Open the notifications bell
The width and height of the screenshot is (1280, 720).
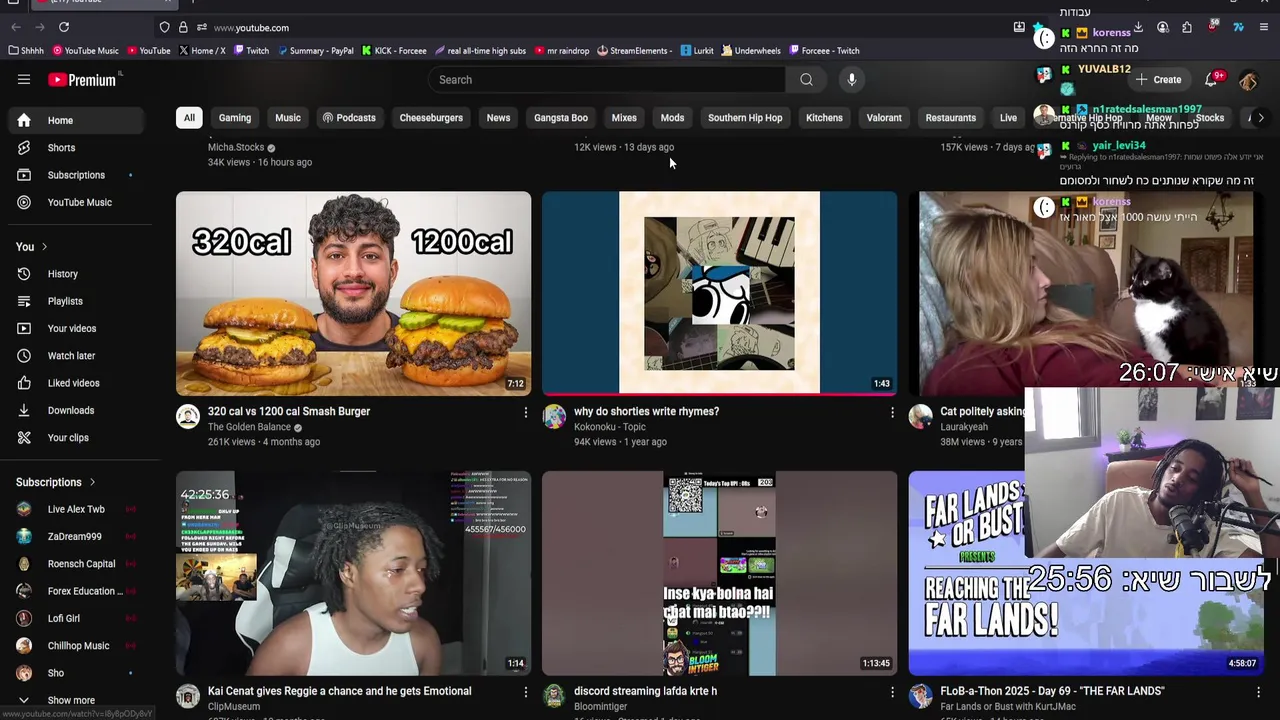[x=1212, y=80]
